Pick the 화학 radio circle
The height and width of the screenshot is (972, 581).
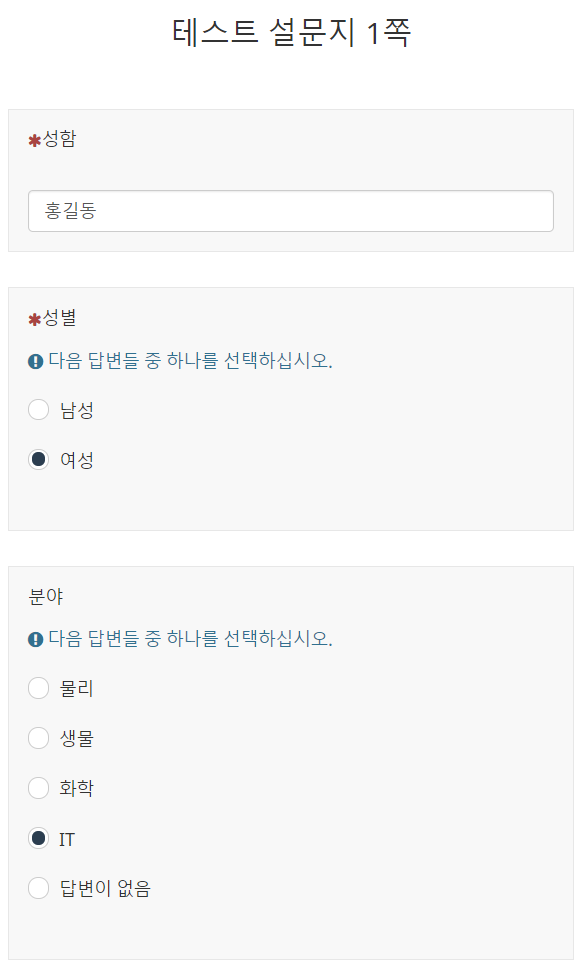38,788
